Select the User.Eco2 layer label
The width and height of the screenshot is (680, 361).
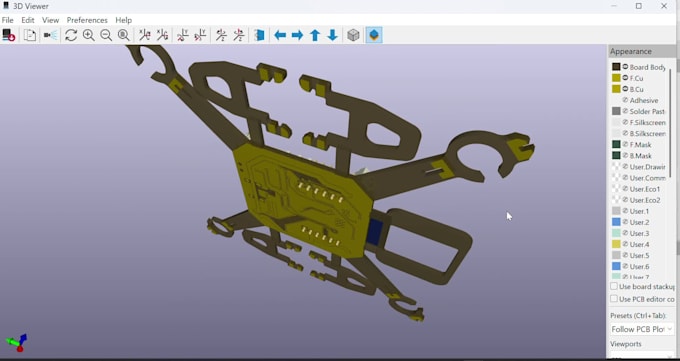pyautogui.click(x=645, y=200)
